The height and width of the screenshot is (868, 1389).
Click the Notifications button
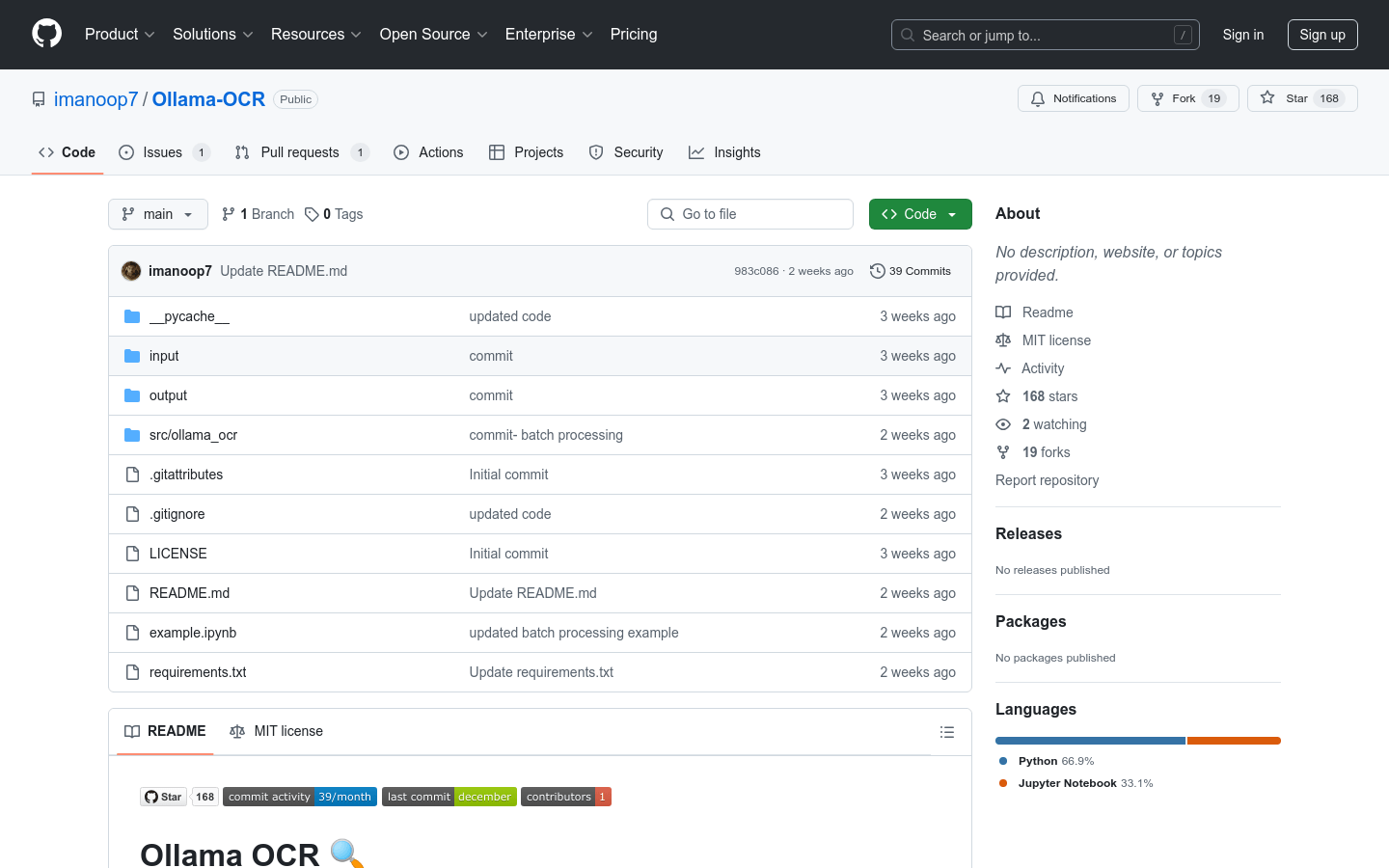coord(1074,98)
